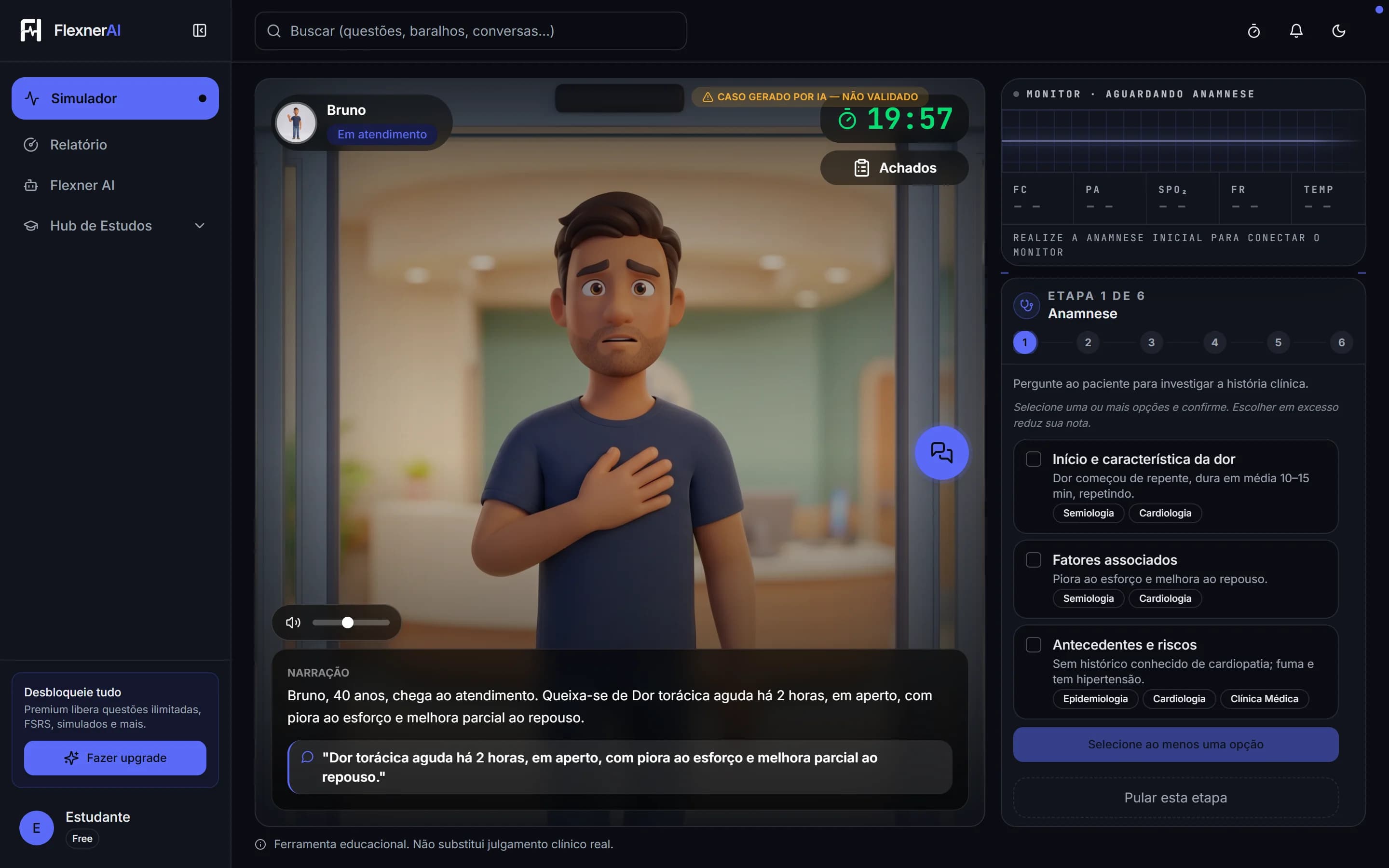Click Fazer upgrade button
1389x868 pixels.
[x=115, y=758]
